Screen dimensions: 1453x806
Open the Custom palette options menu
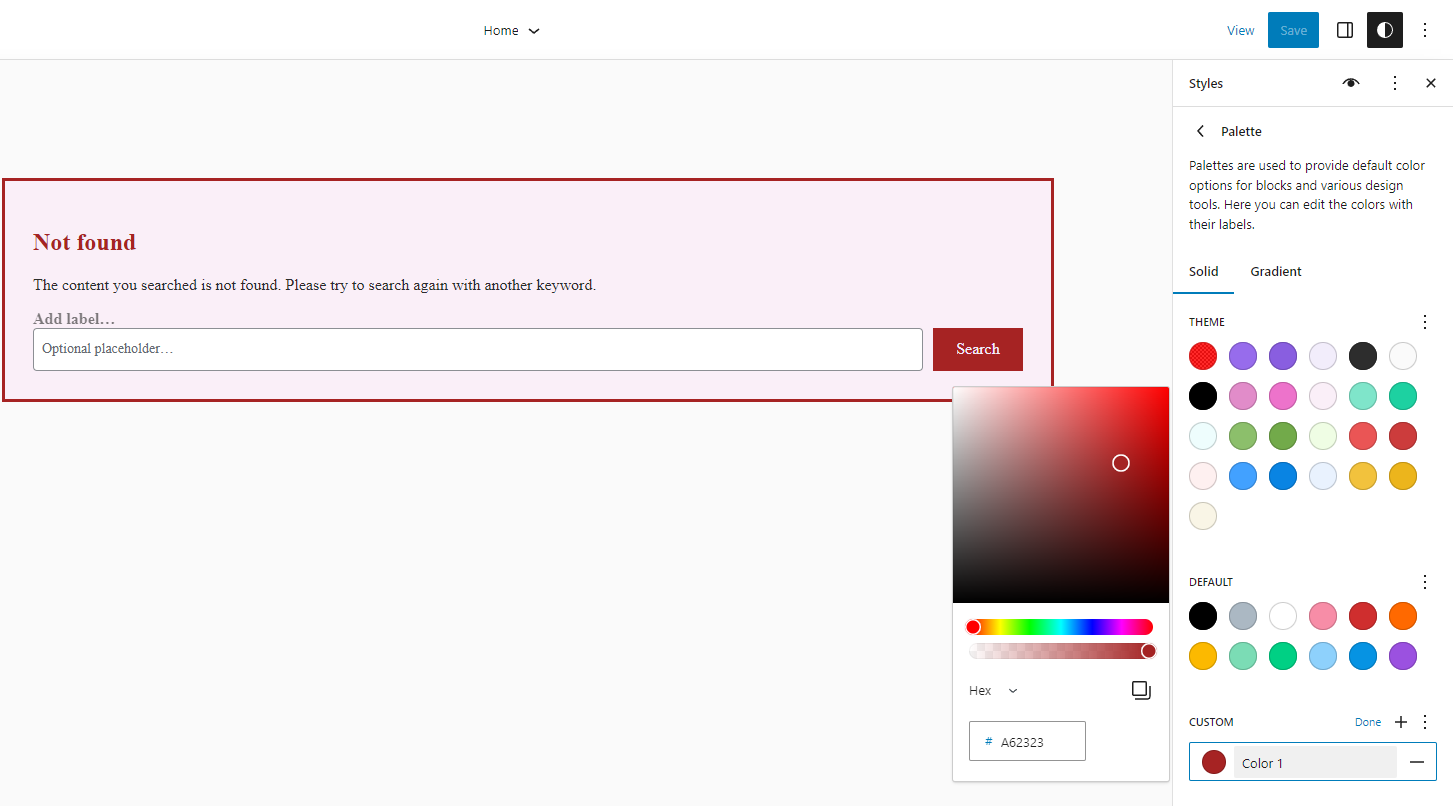coord(1425,721)
